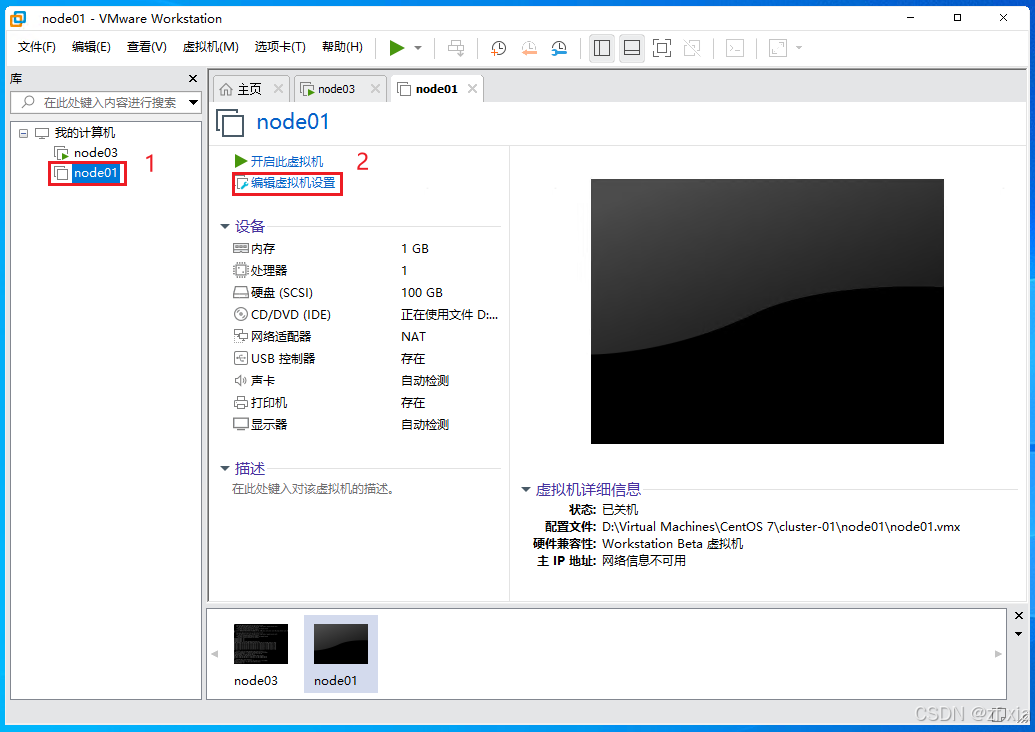Click 开启此虚拟机 link
Viewport: 1035px width, 732px height.
pyautogui.click(x=286, y=162)
